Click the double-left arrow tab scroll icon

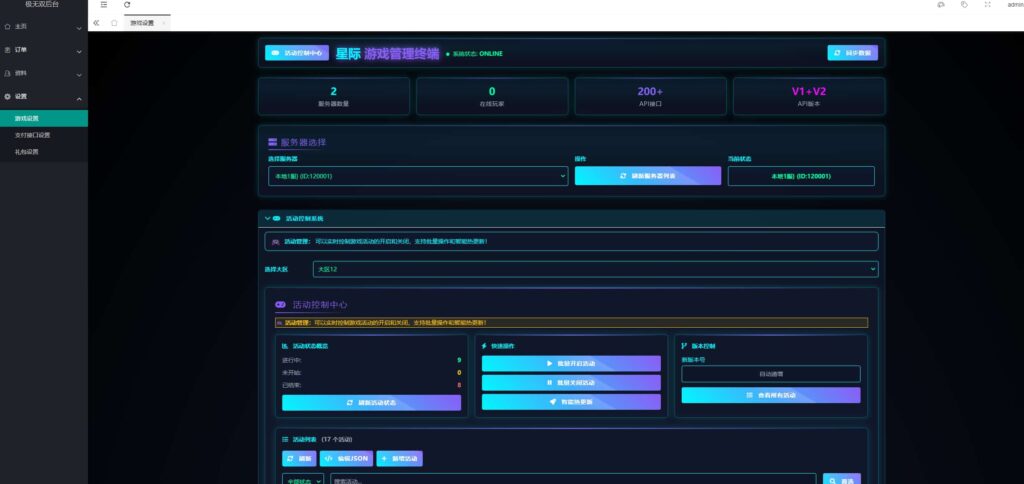coord(96,22)
